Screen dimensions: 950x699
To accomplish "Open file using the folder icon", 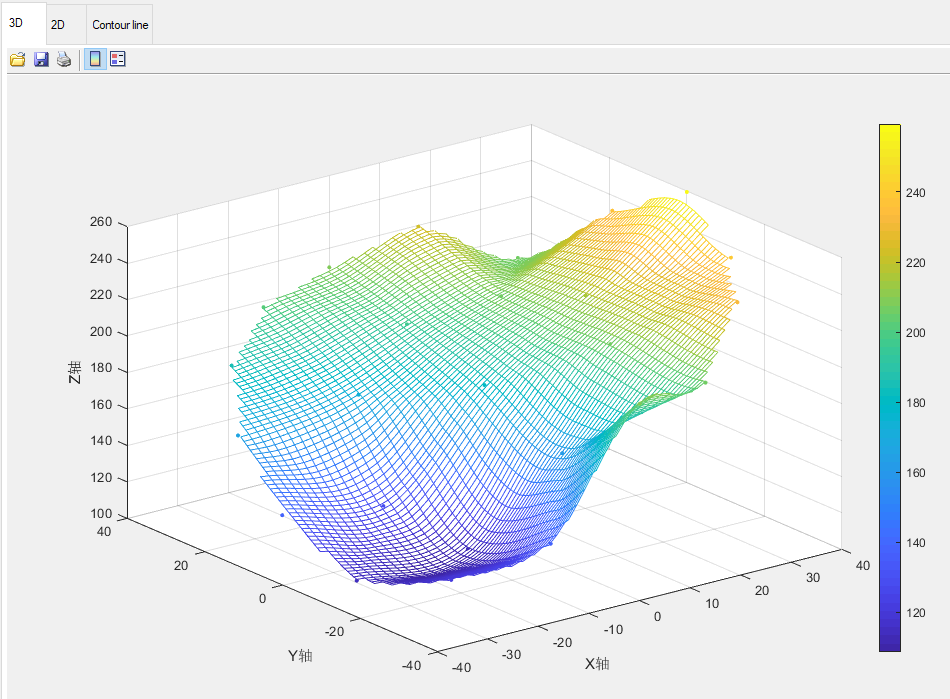I will (18, 59).
